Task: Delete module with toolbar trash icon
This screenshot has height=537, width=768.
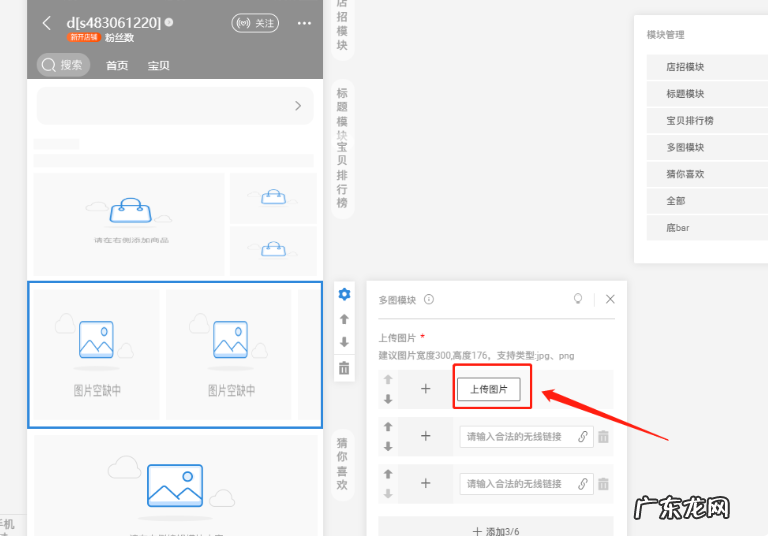Action: point(344,367)
